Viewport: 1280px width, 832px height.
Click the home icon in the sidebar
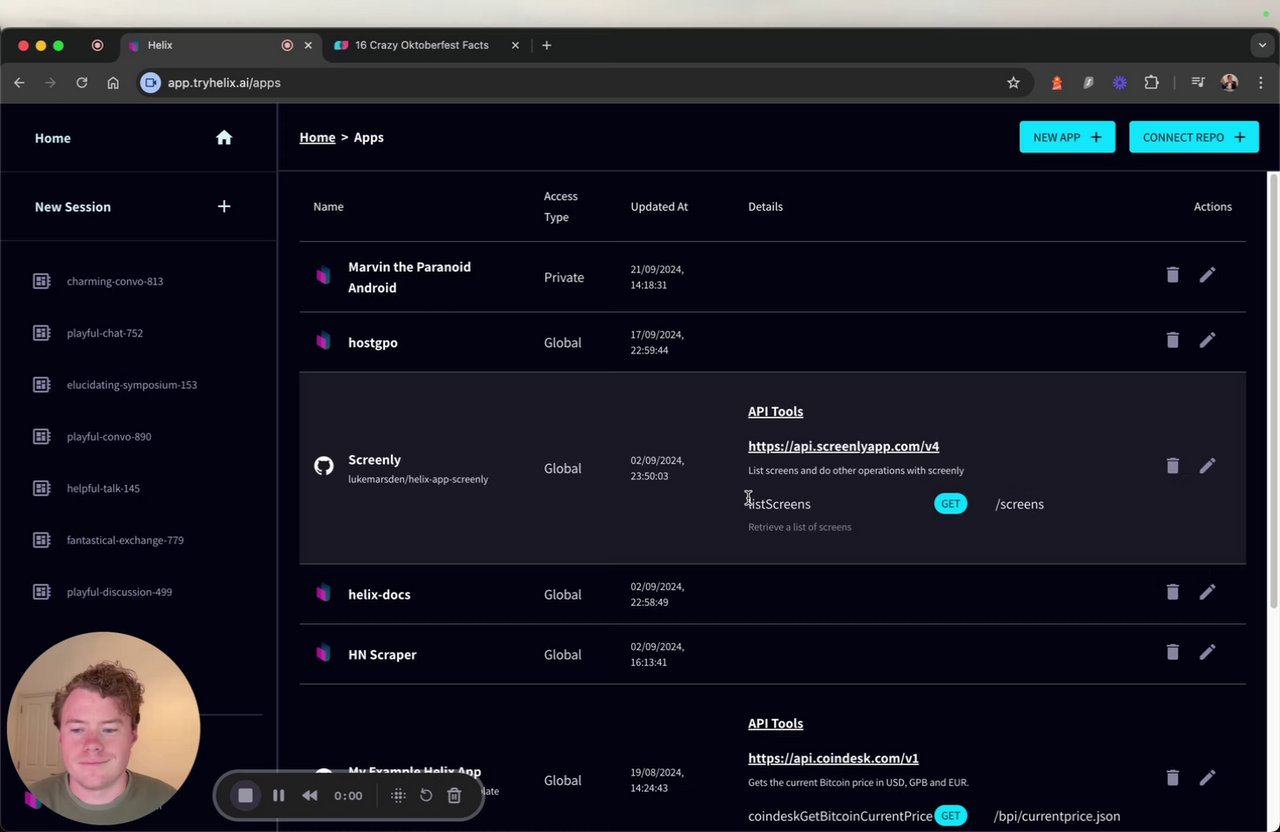coord(224,138)
